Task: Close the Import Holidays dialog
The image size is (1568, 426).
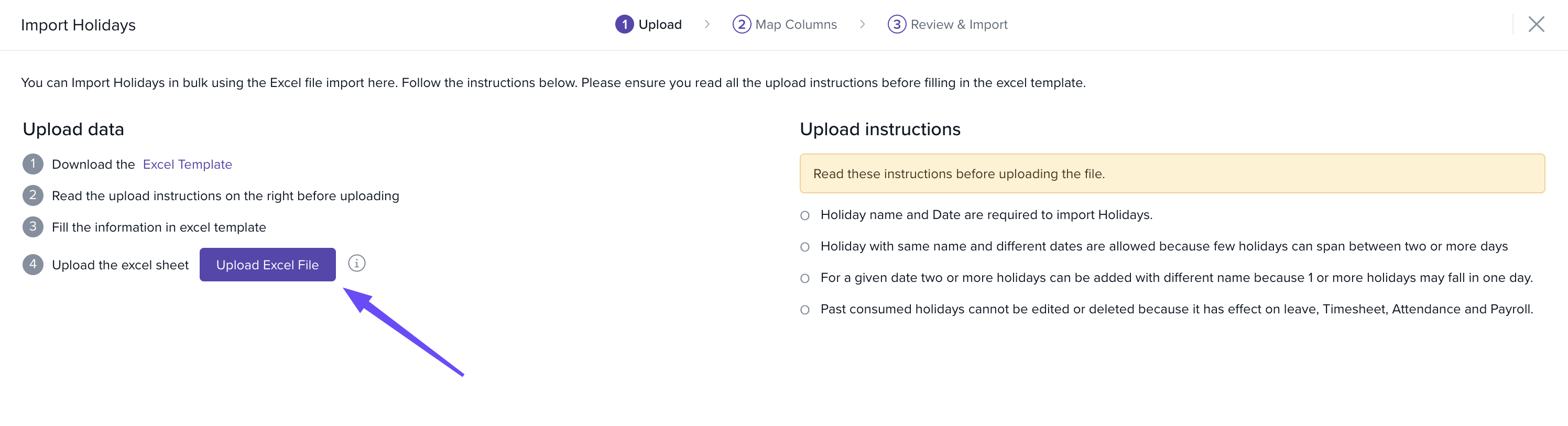Action: pos(1536,24)
